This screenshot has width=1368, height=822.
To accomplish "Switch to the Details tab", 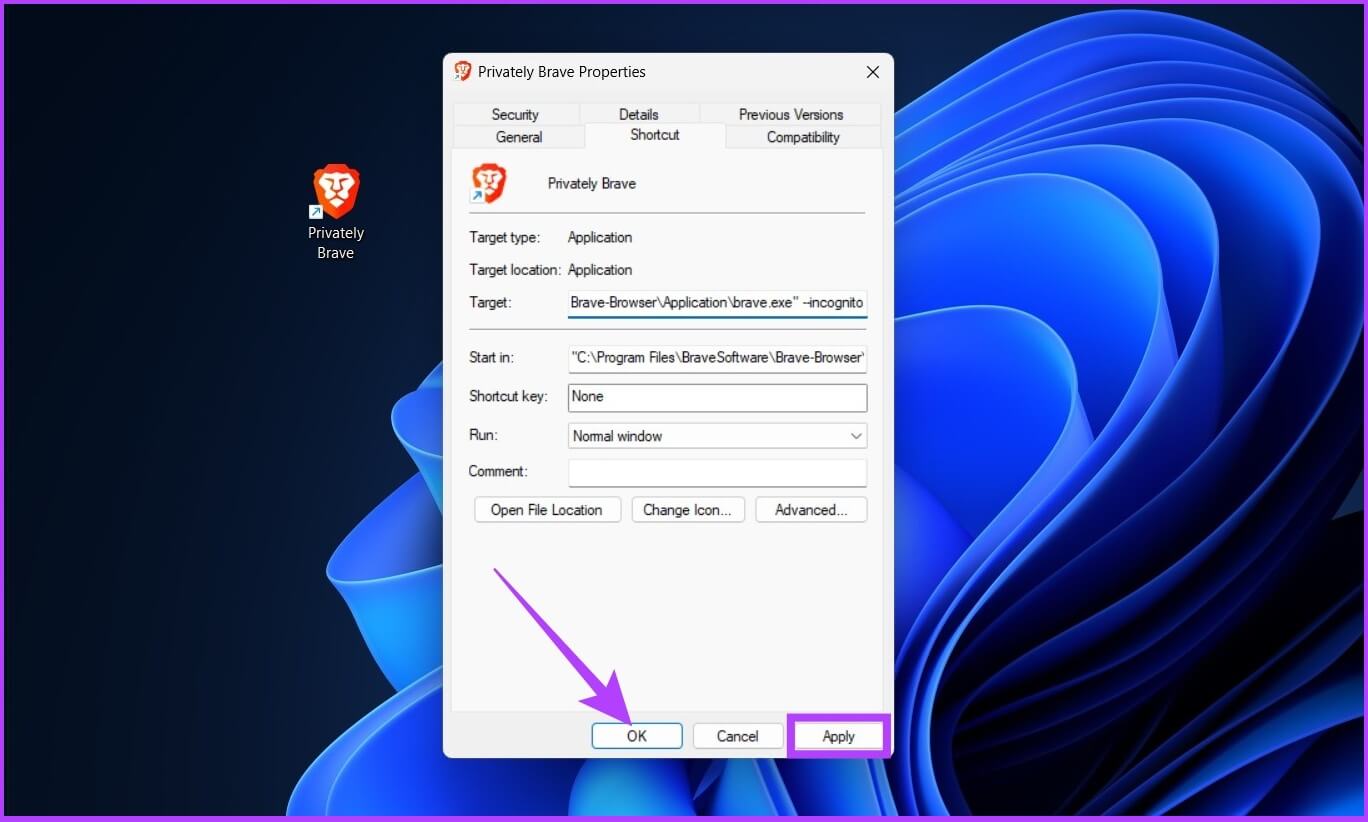I will pos(639,114).
